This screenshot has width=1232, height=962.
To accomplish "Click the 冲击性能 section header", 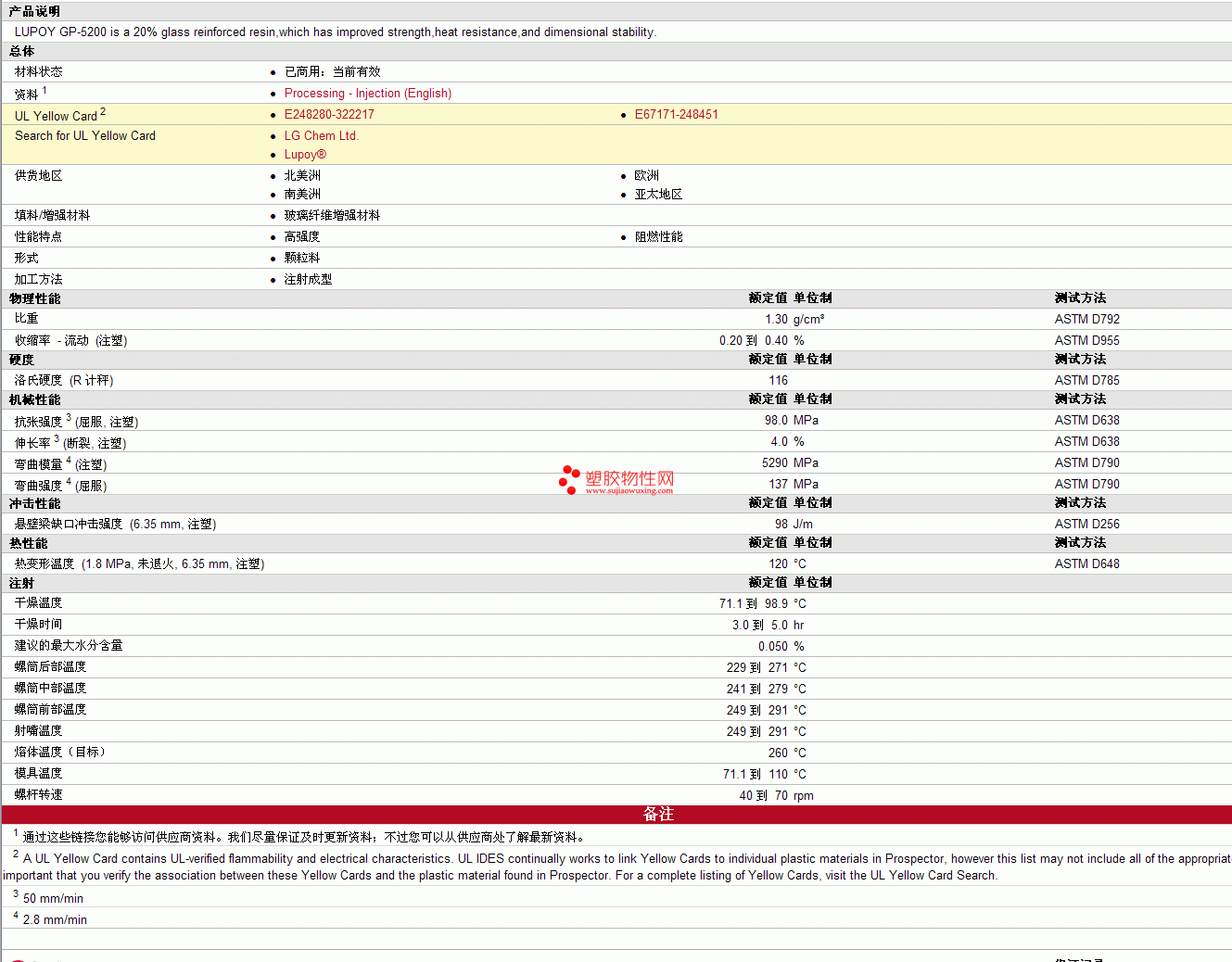I will (x=34, y=504).
